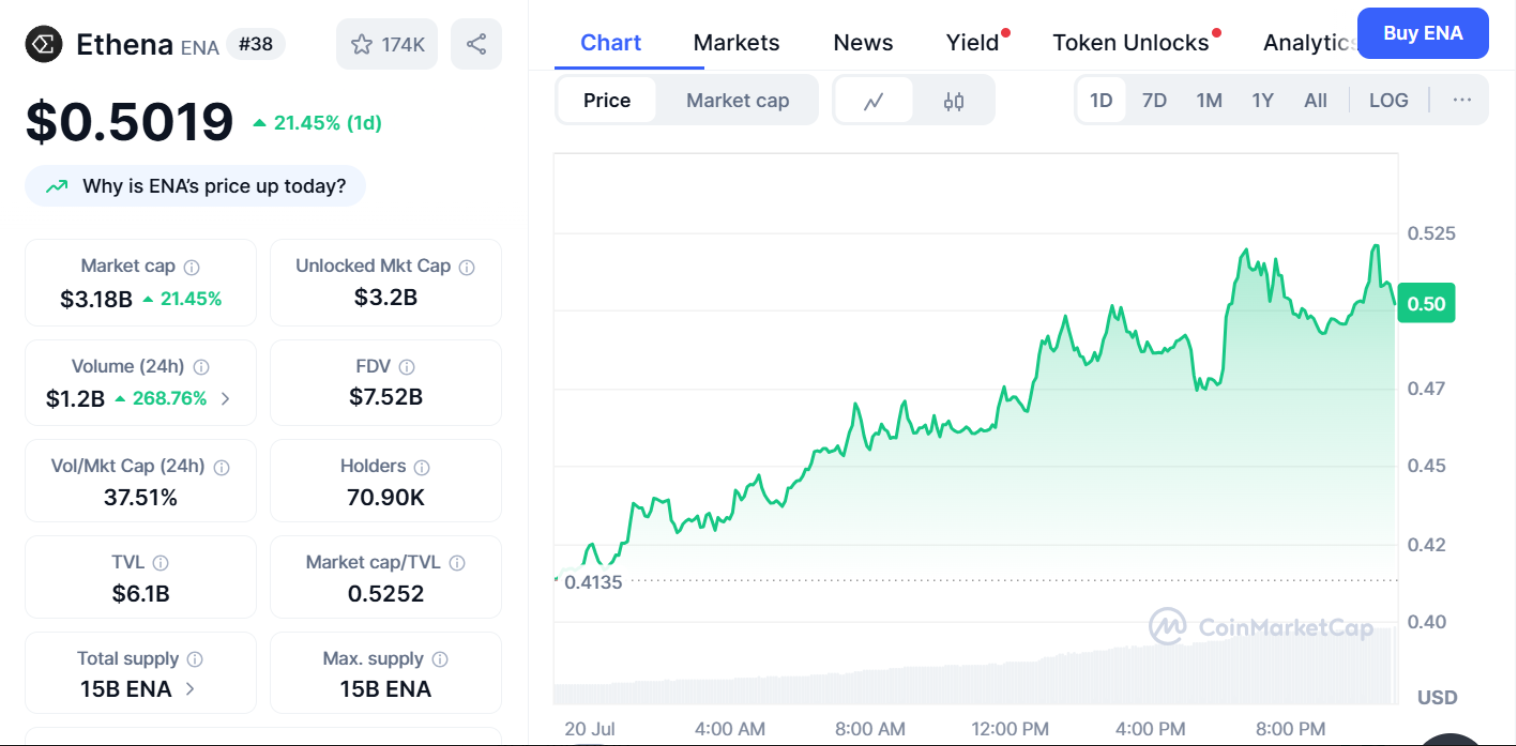
Task: Click the Unlocked Mkt Cap info icon
Action: point(467,267)
